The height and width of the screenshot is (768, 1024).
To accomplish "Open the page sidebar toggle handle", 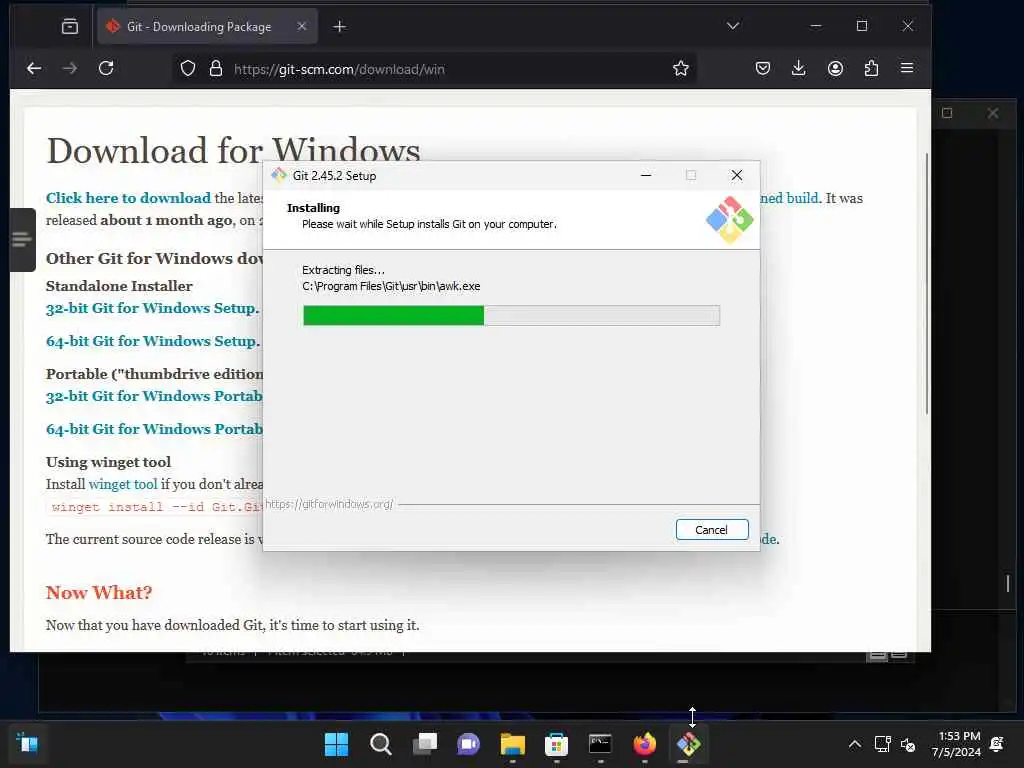I will pos(22,240).
